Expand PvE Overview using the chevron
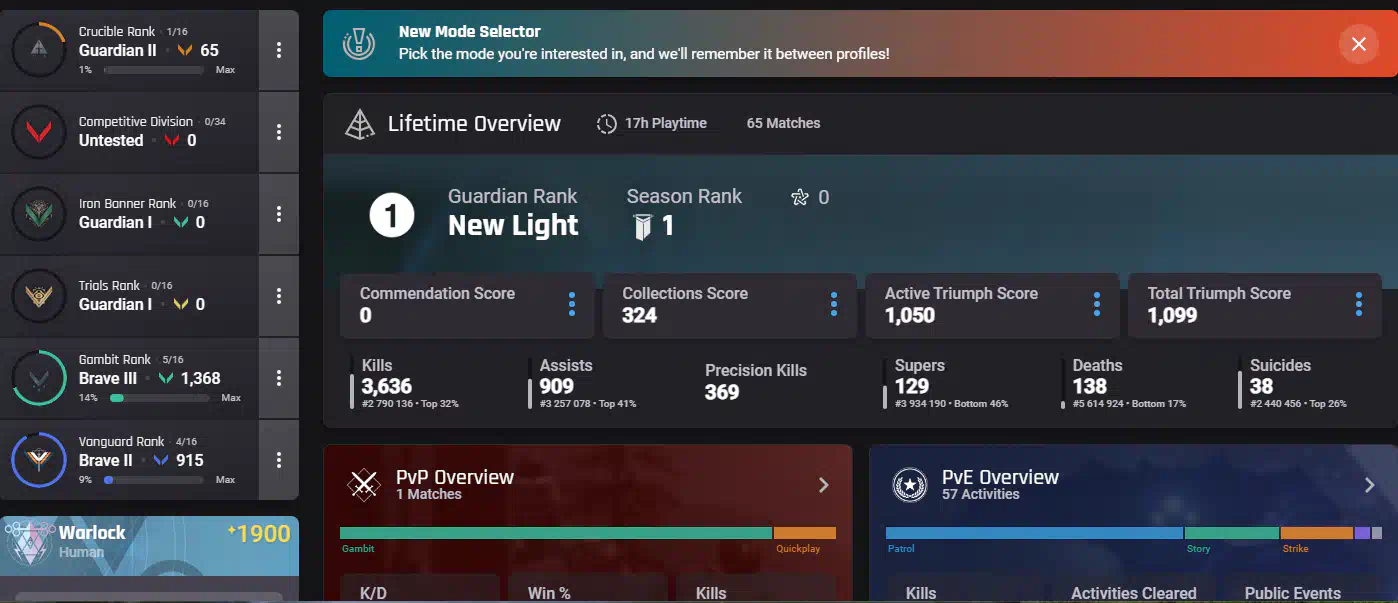 (x=1369, y=485)
